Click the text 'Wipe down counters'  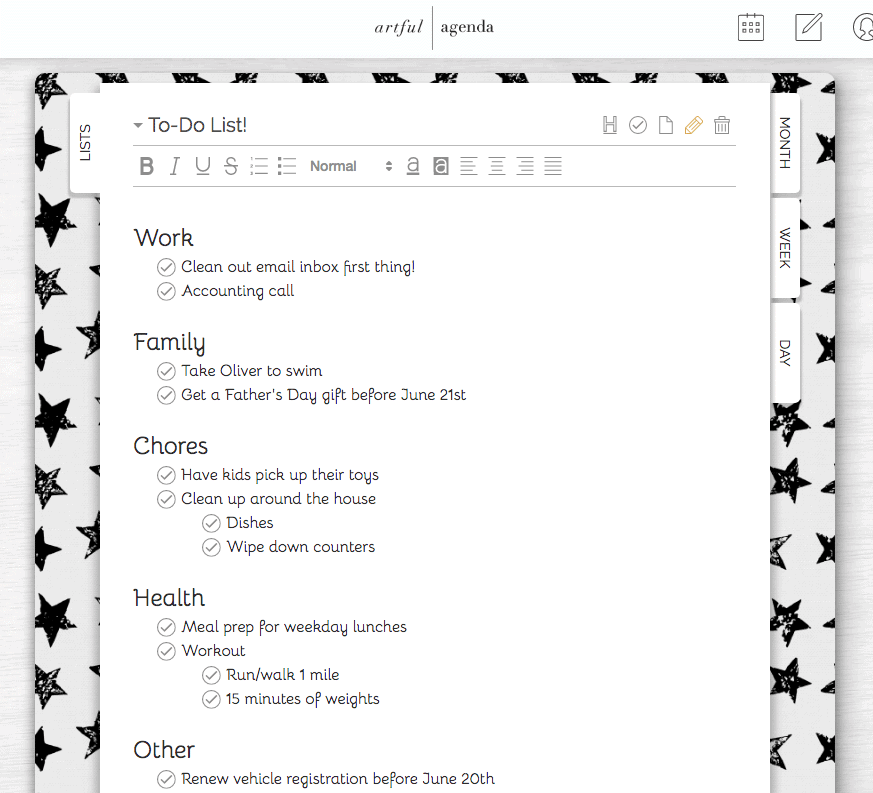pyautogui.click(x=301, y=547)
